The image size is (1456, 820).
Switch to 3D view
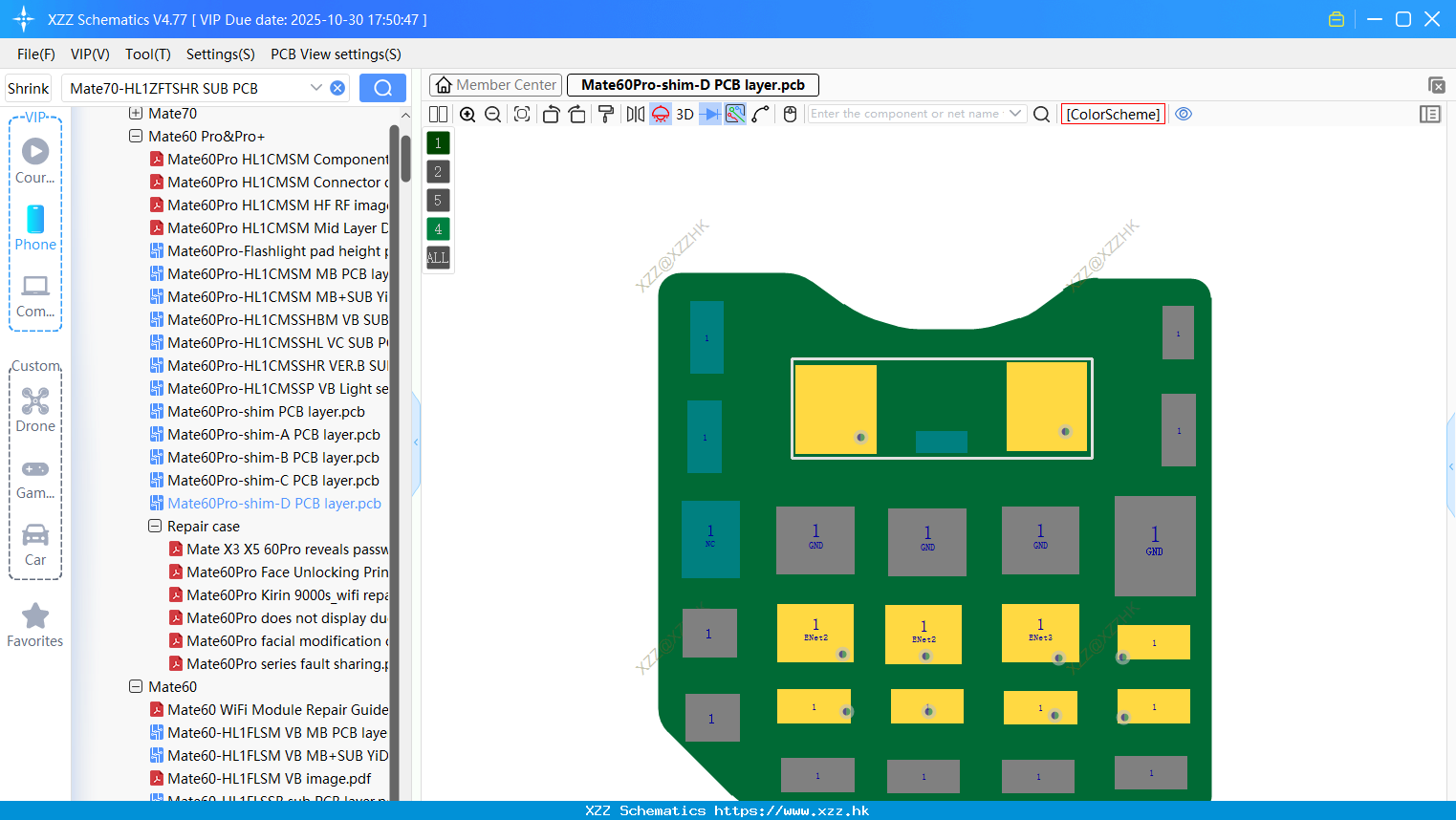[x=685, y=114]
